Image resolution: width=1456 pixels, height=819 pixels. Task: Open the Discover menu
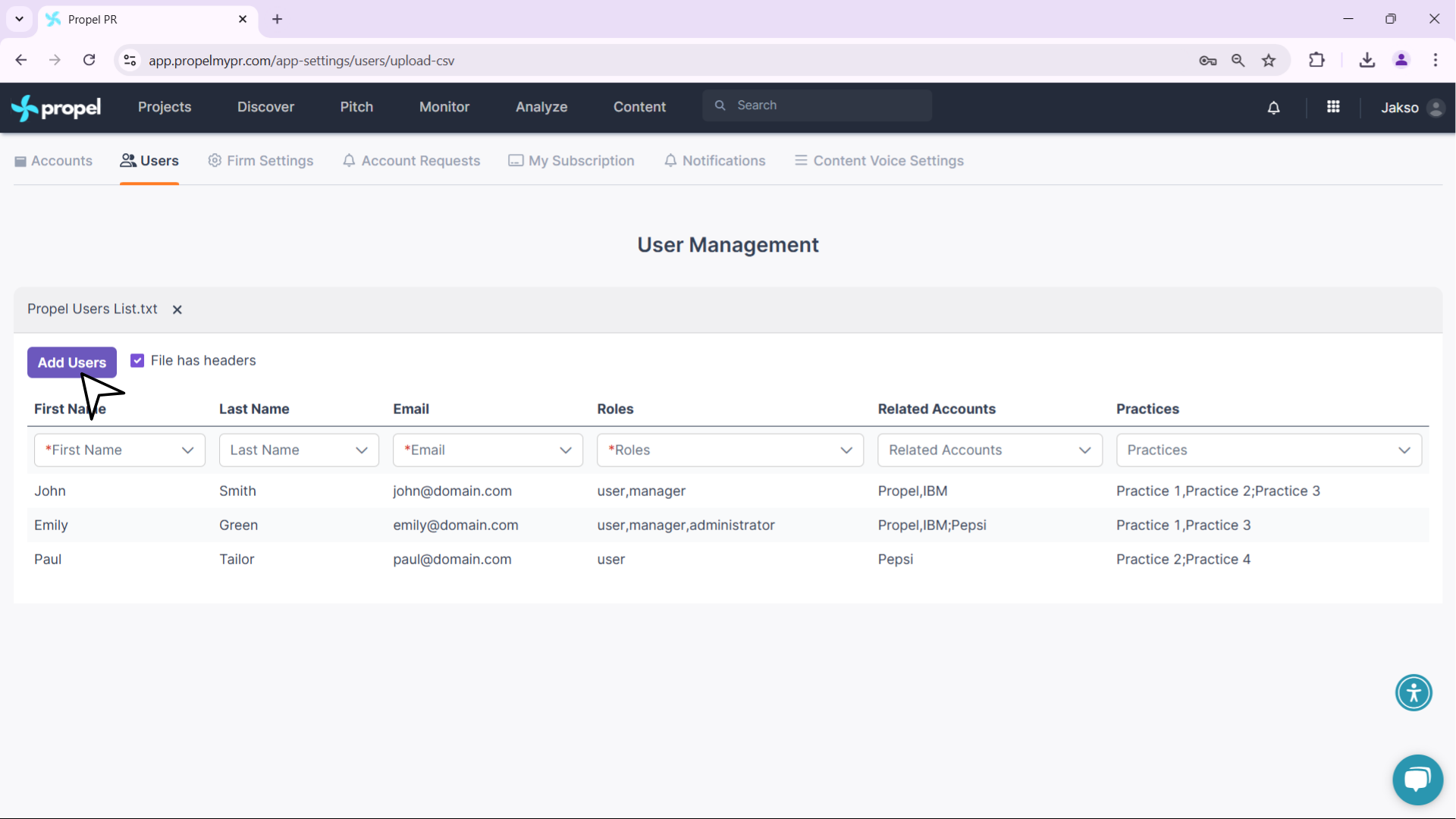tap(265, 107)
